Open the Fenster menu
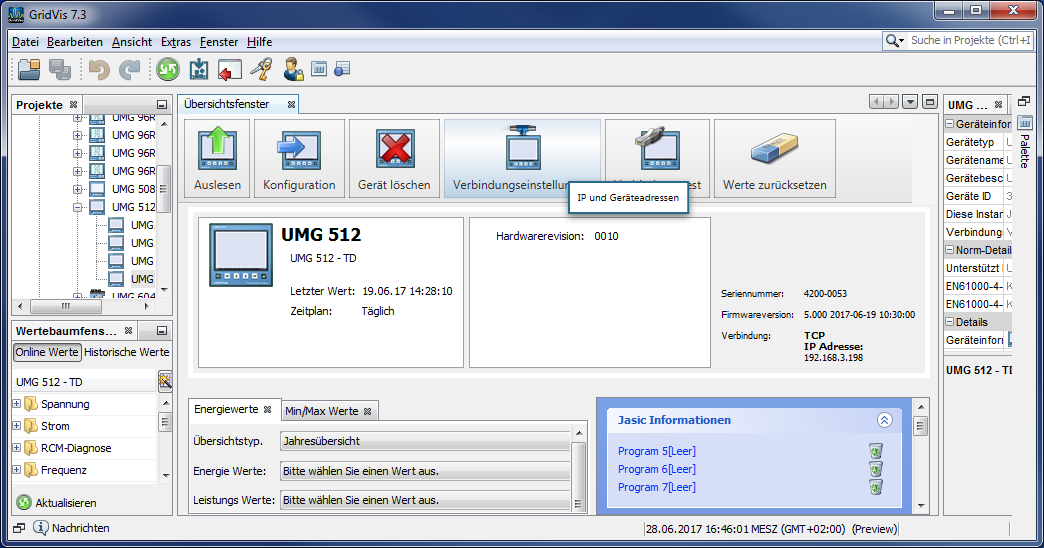This screenshot has height=548, width=1044. [x=219, y=42]
